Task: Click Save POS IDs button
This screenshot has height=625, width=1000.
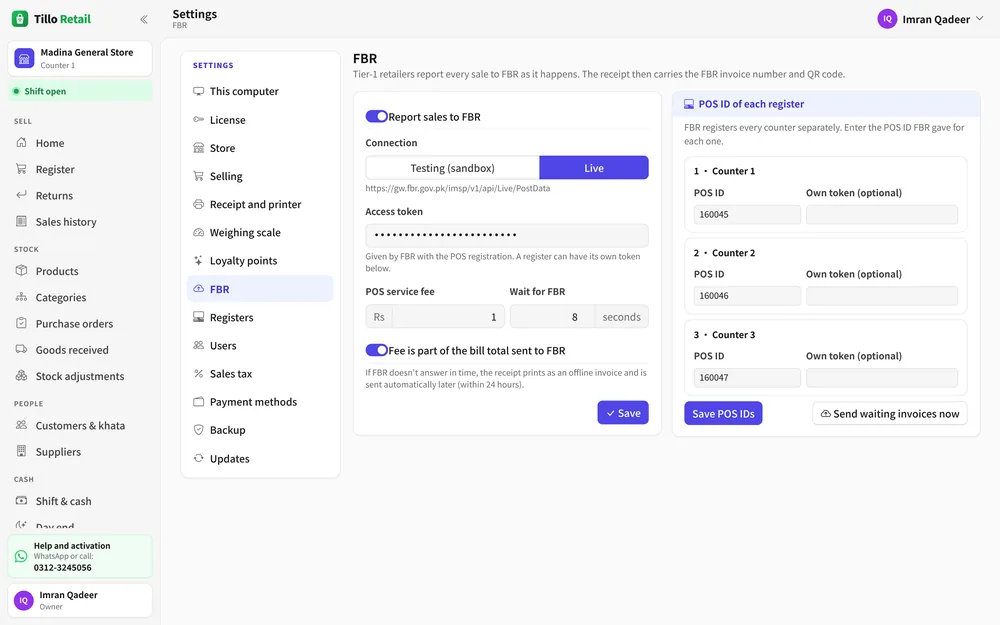Action: 723,413
